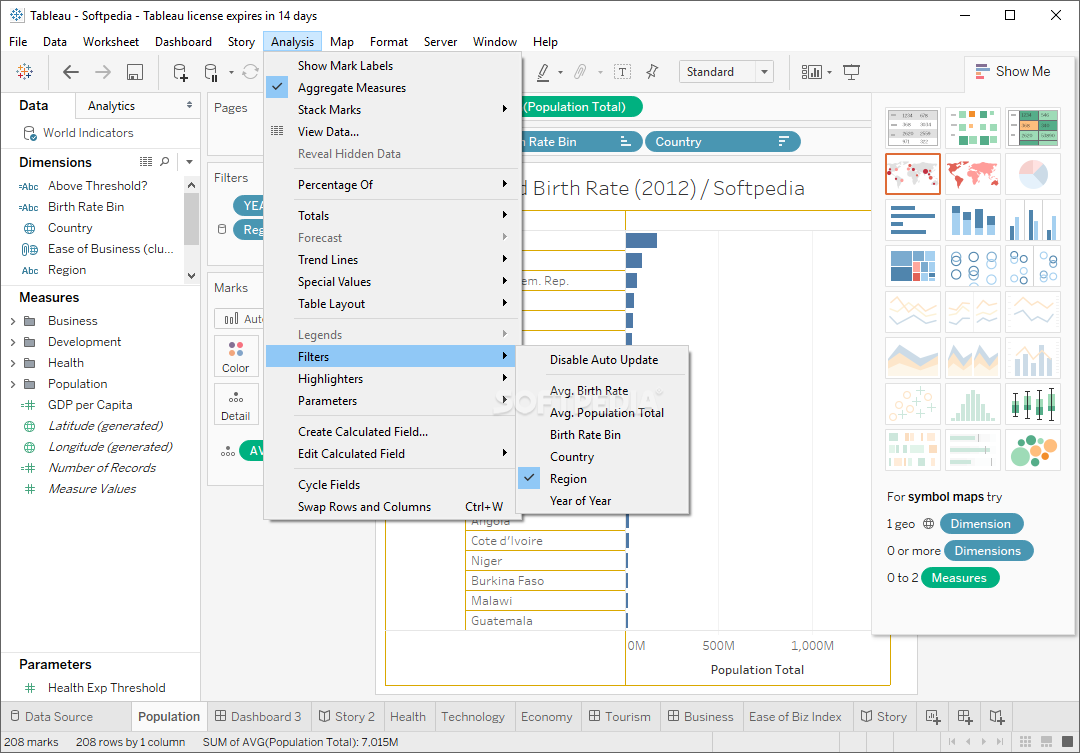1080x753 pixels.
Task: Click the search magnifier in Dimensions
Action: (165, 161)
